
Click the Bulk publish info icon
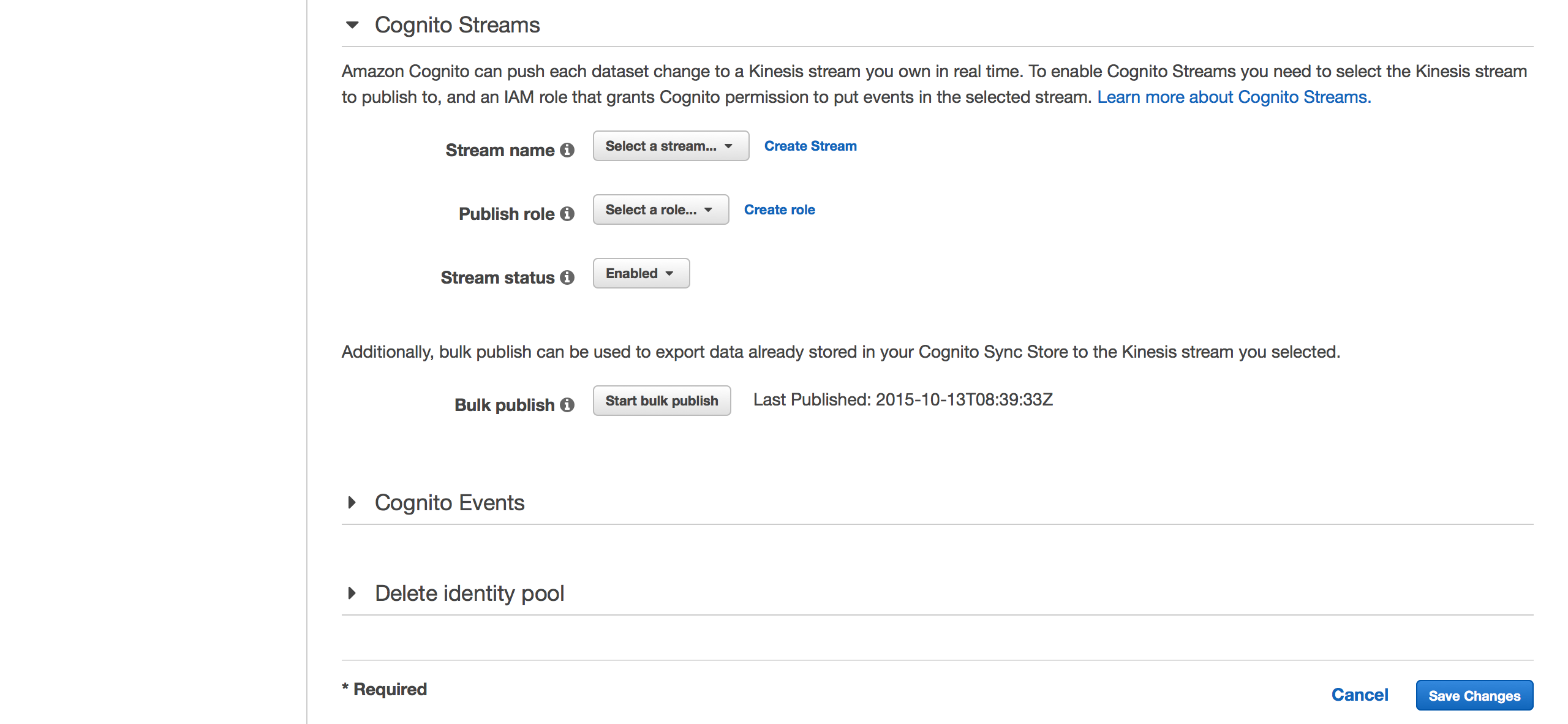(x=567, y=405)
